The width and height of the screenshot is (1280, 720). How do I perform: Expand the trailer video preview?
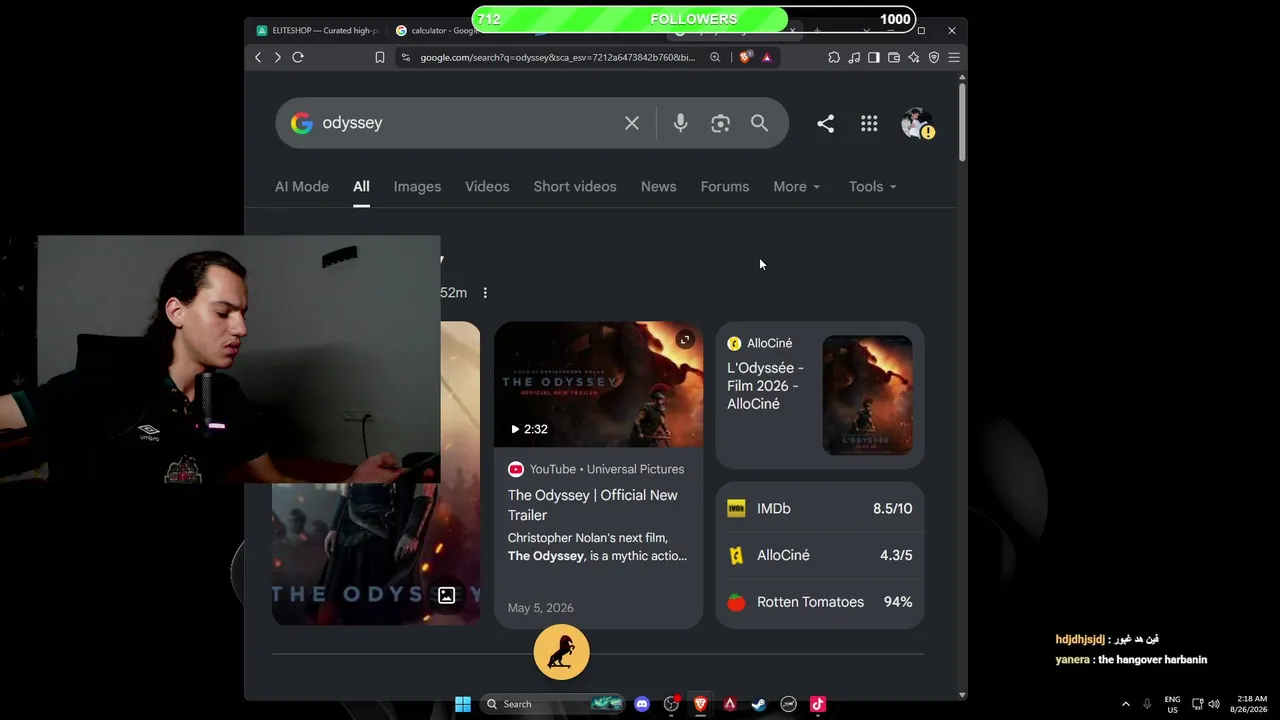pyautogui.click(x=685, y=340)
